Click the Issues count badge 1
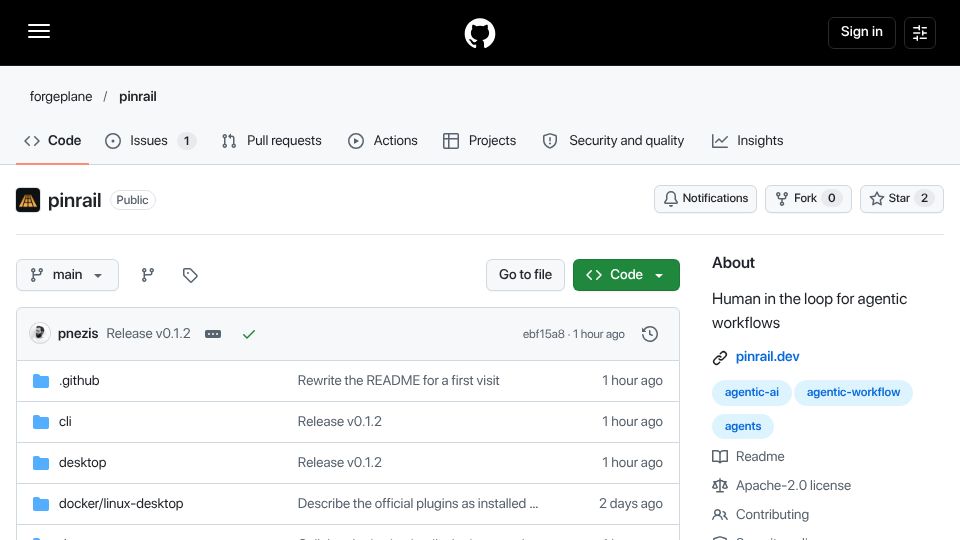Viewport: 960px width, 540px height. point(187,141)
